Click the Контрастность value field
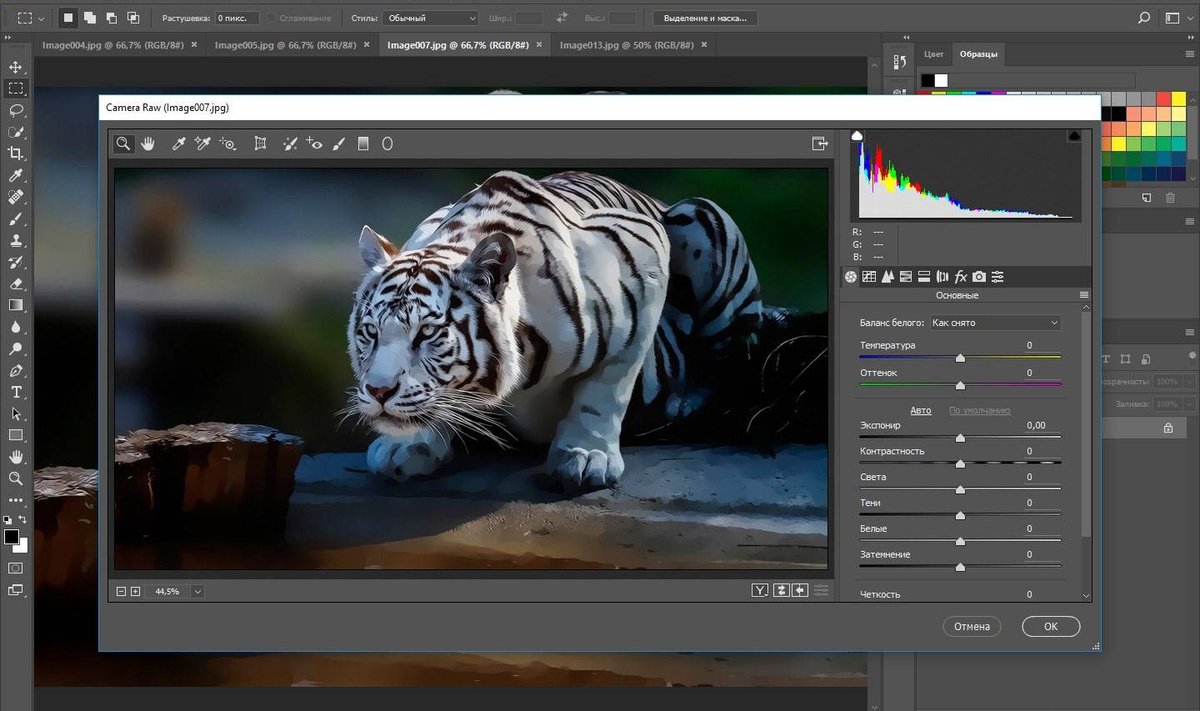The width and height of the screenshot is (1200, 711). click(1042, 451)
